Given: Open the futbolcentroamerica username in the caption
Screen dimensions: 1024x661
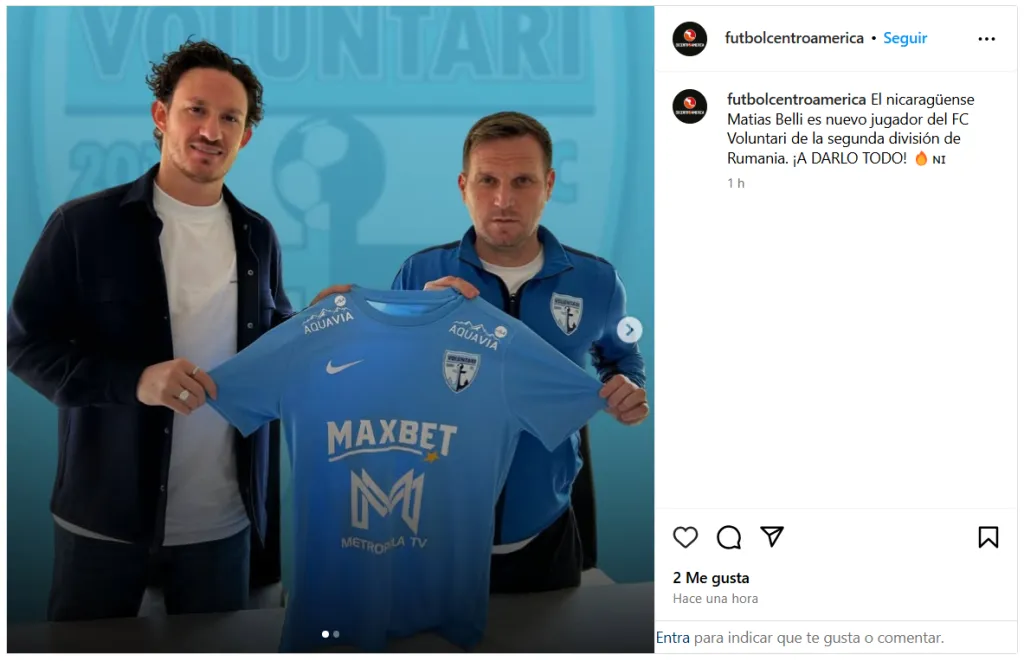Looking at the screenshot, I should pyautogui.click(x=796, y=99).
